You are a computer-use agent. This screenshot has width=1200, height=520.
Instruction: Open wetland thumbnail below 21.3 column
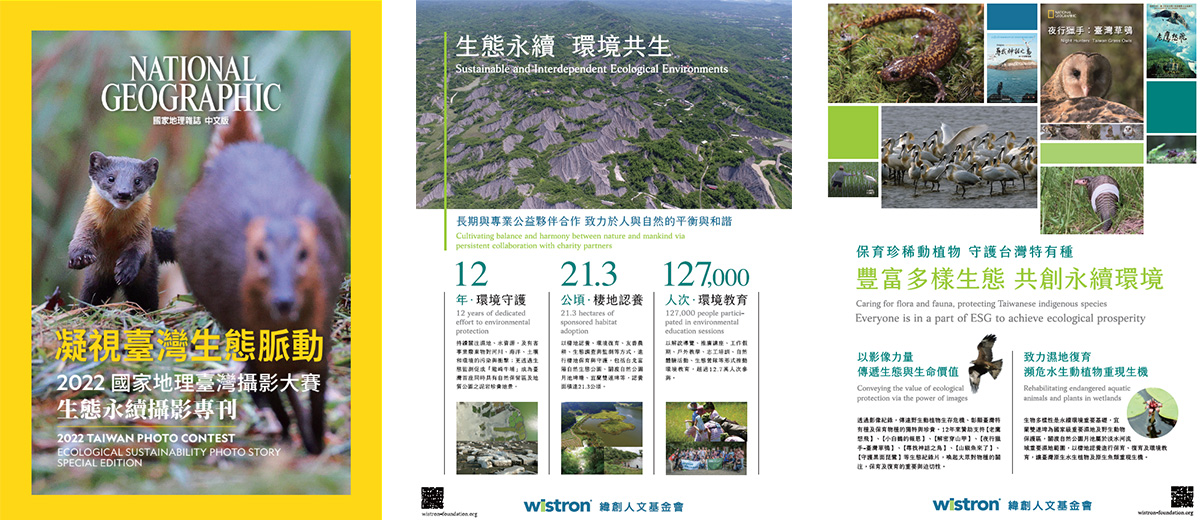click(x=600, y=437)
